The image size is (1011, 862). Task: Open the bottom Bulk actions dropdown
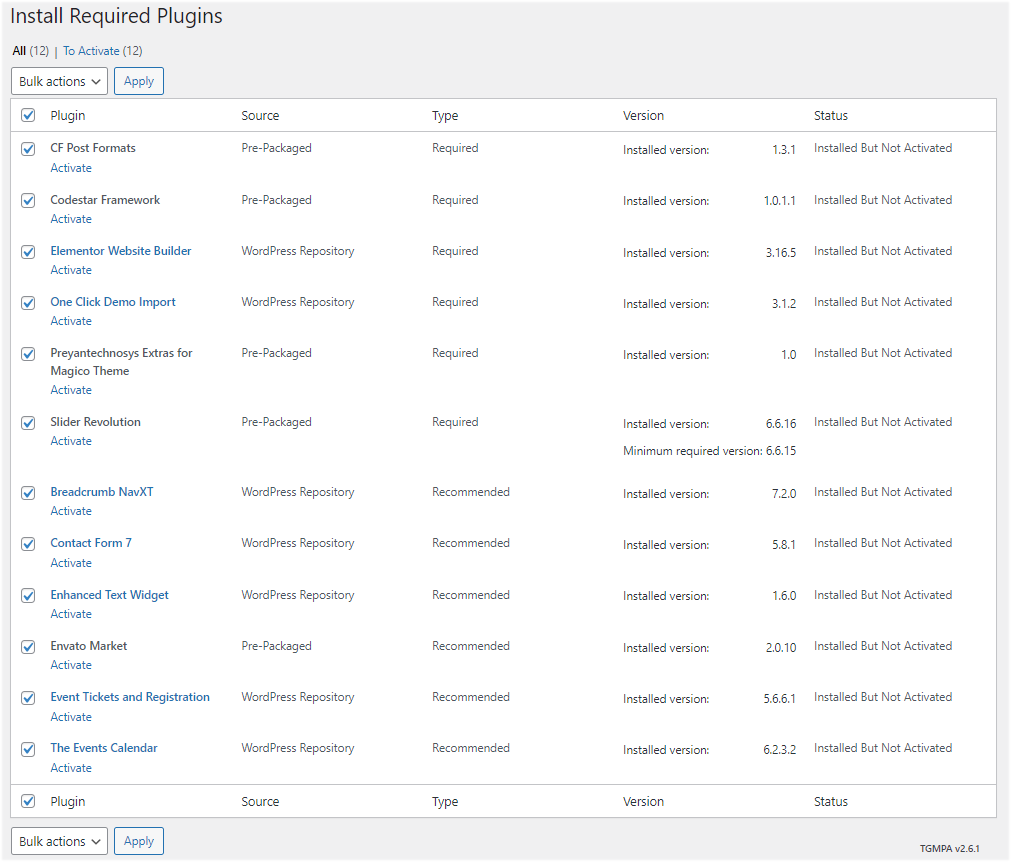coord(59,841)
